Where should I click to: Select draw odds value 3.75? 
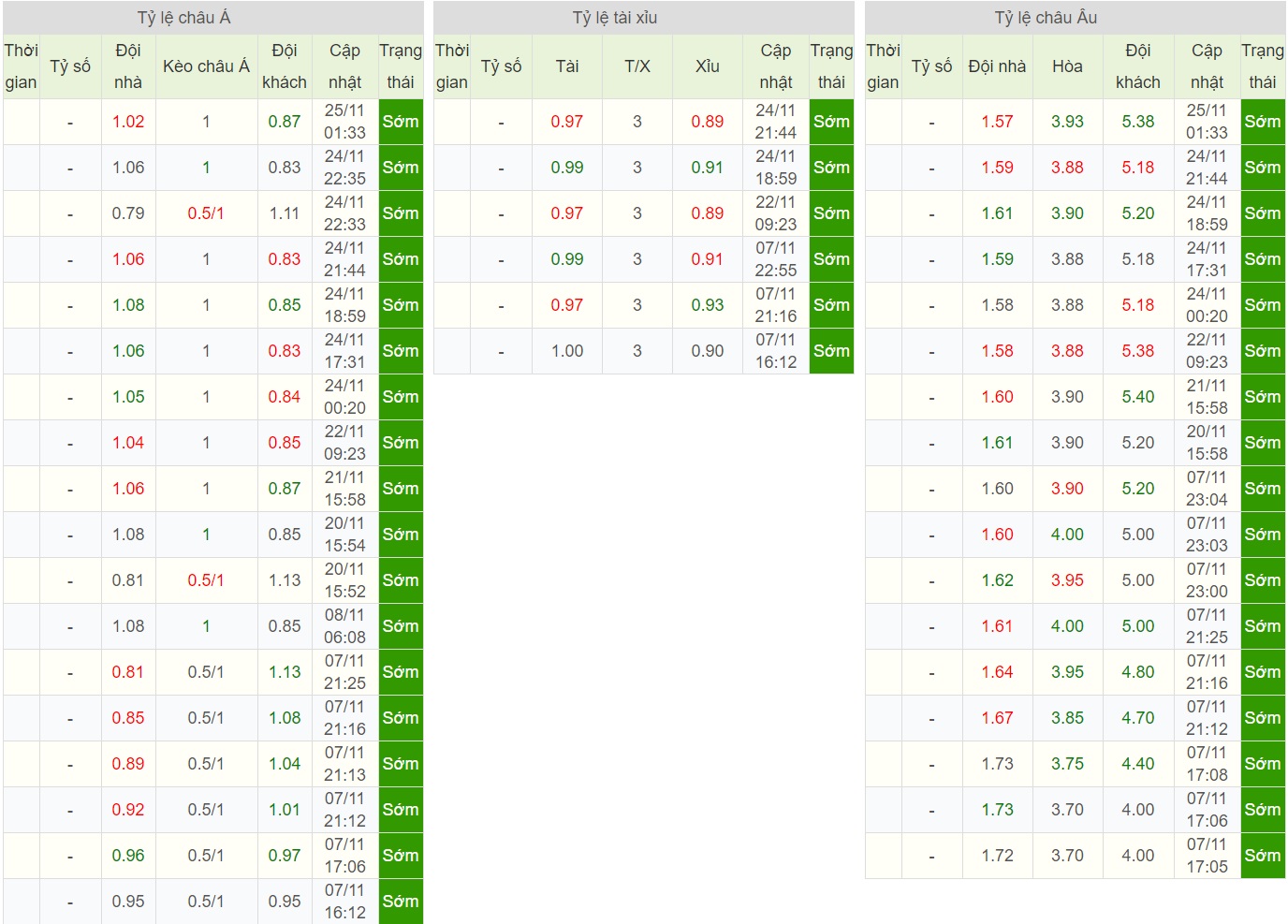[1067, 764]
